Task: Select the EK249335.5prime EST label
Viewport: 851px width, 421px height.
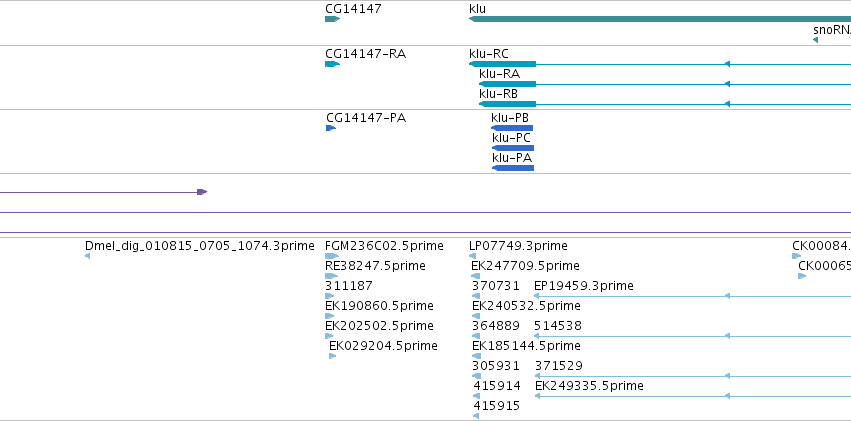Action: point(589,386)
